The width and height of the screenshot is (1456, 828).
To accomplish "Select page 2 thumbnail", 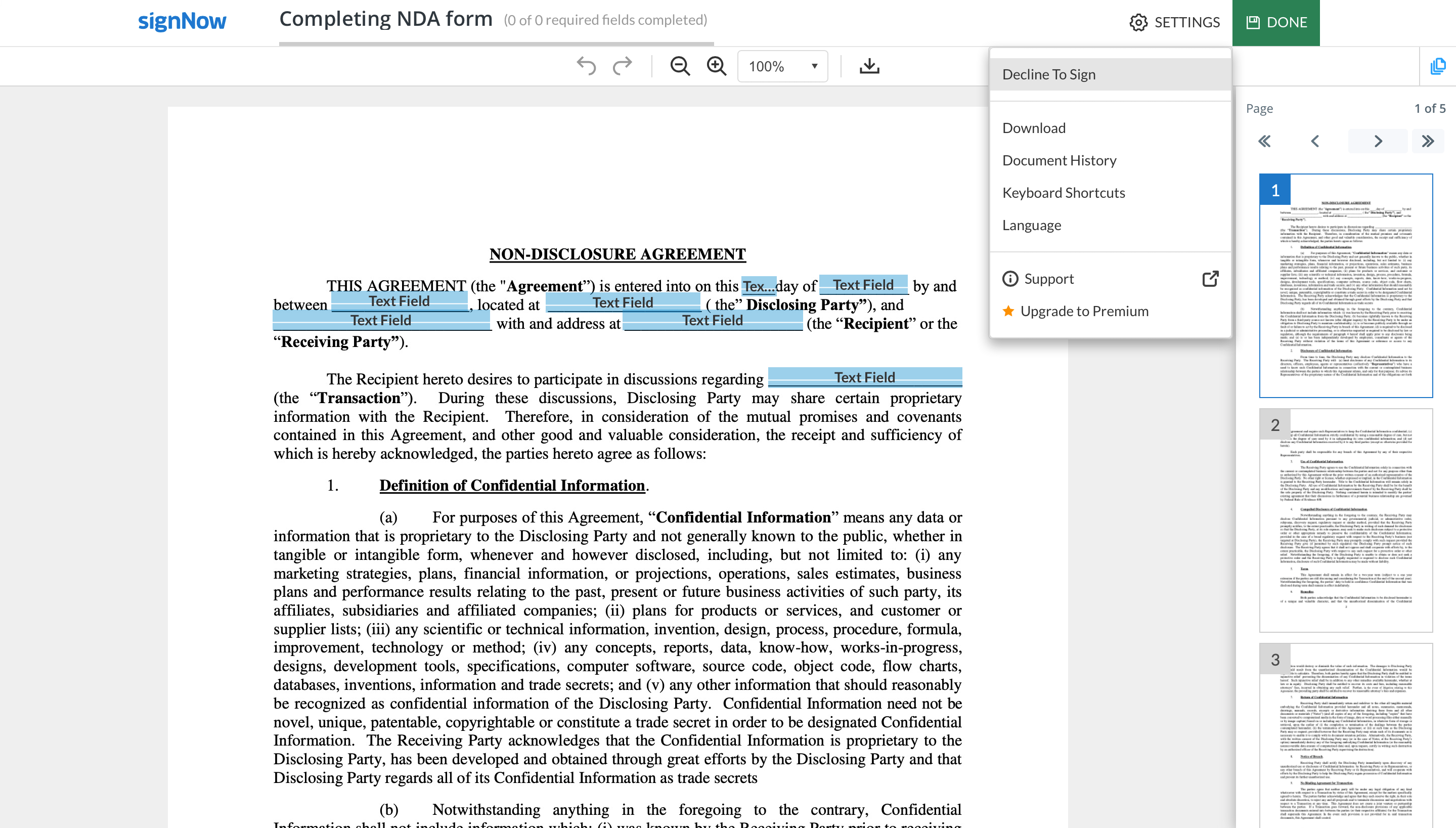I will click(1346, 520).
